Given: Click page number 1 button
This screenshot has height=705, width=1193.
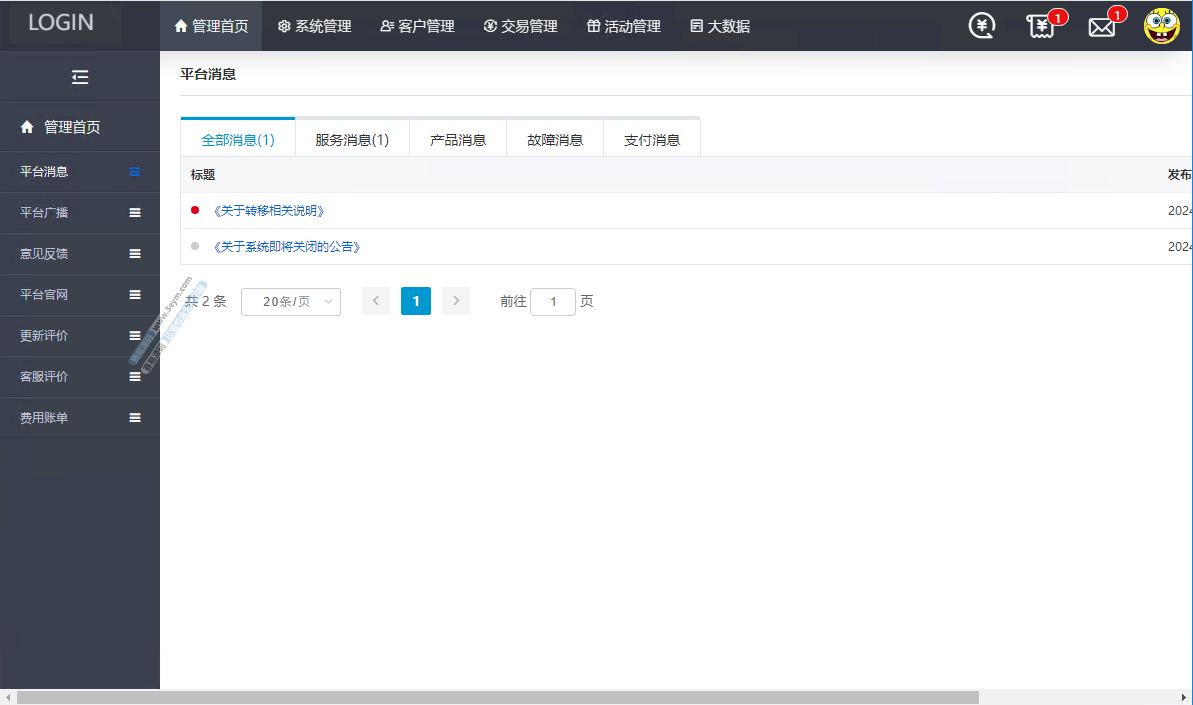Looking at the screenshot, I should click(416, 301).
